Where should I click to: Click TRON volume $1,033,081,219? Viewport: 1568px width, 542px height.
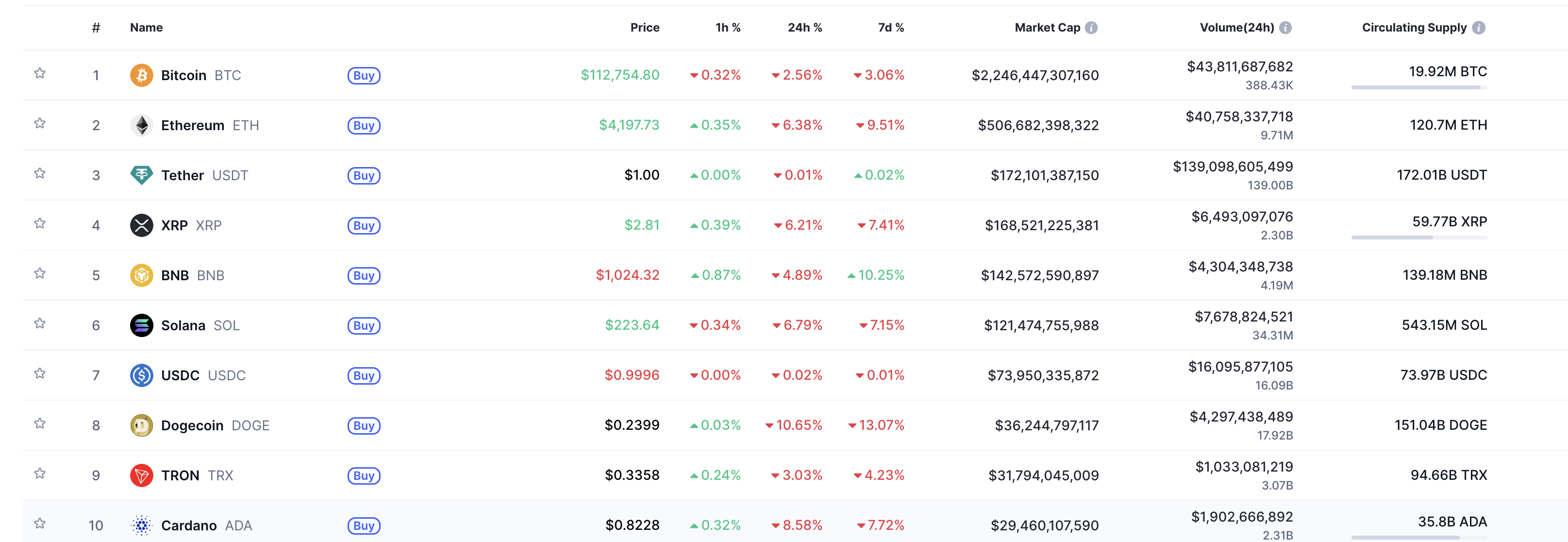point(1244,467)
